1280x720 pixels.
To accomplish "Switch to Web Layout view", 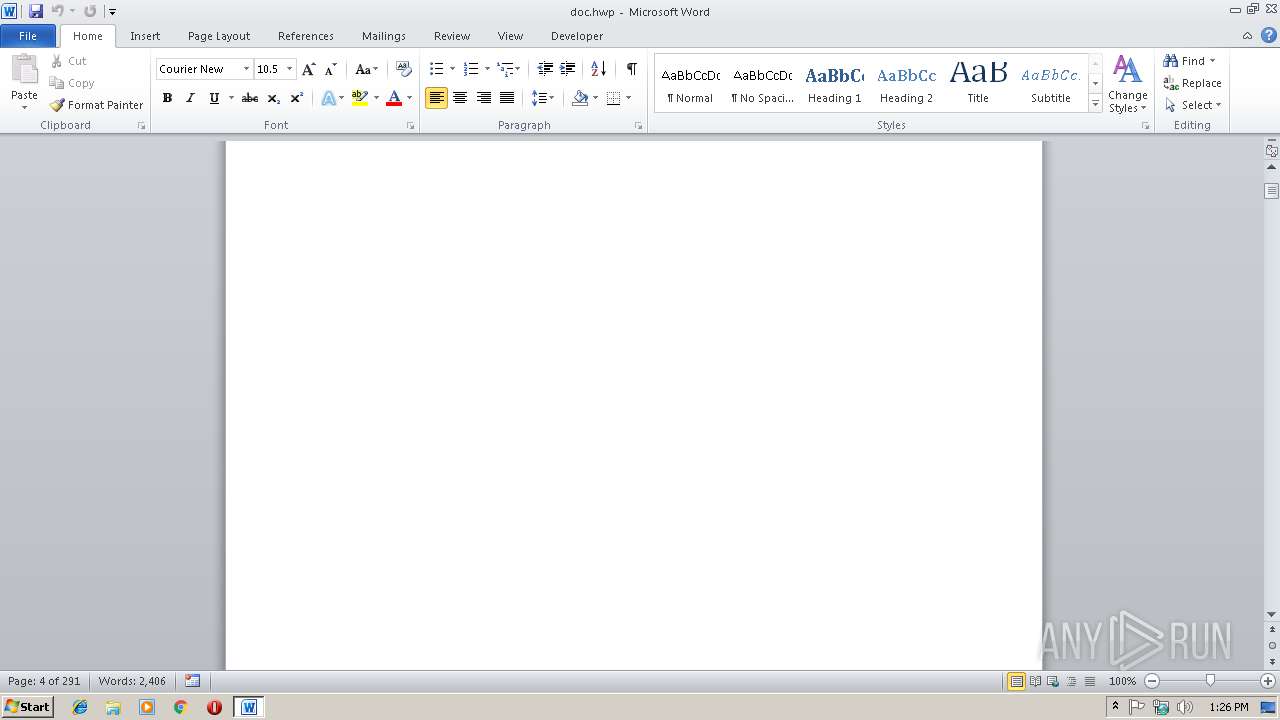I will [x=1053, y=681].
